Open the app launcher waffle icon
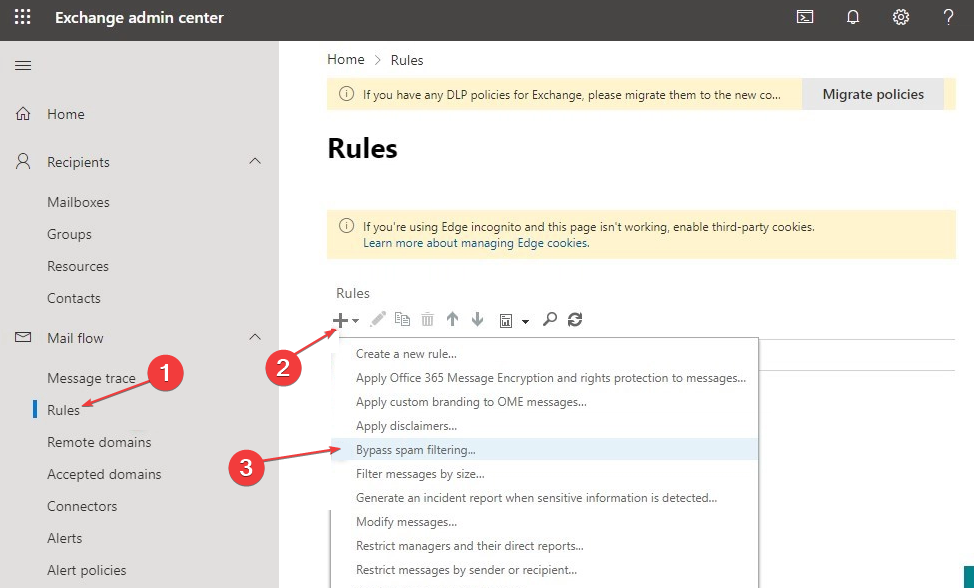The image size is (974, 588). click(x=22, y=17)
